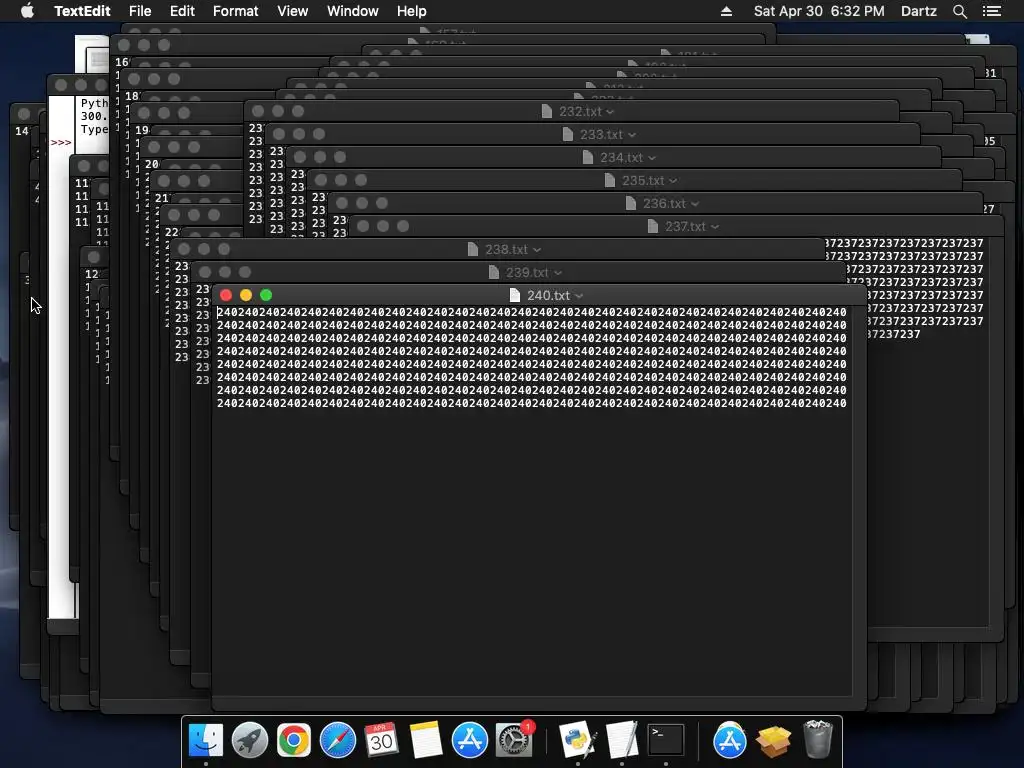Viewport: 1024px width, 768px height.
Task: Click the date and time in menu bar
Action: pyautogui.click(x=819, y=11)
